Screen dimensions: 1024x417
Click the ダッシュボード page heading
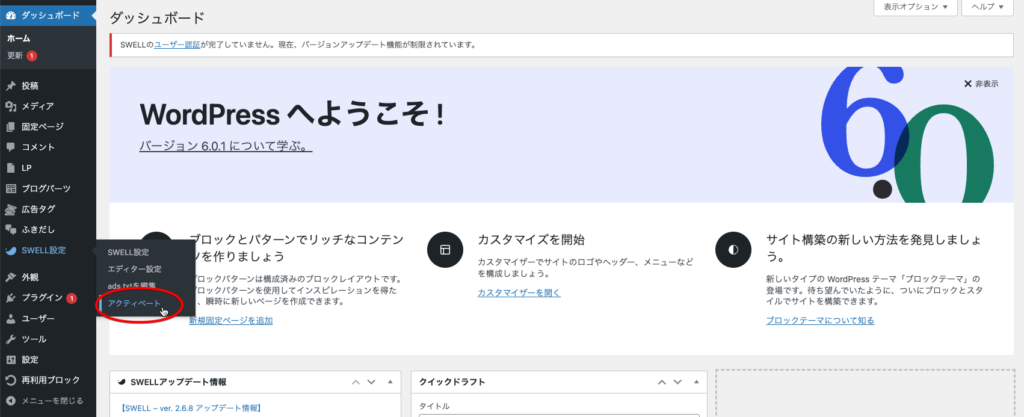(x=157, y=18)
